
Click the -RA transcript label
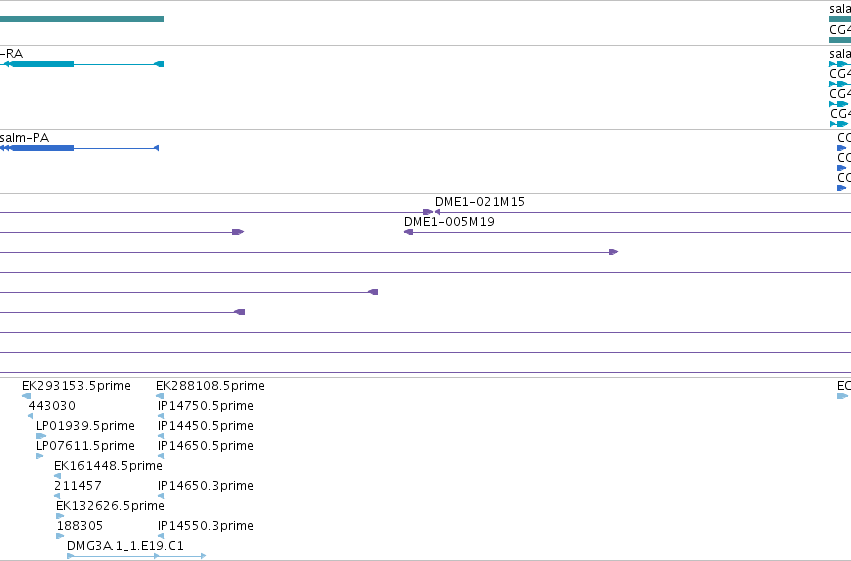click(x=11, y=54)
